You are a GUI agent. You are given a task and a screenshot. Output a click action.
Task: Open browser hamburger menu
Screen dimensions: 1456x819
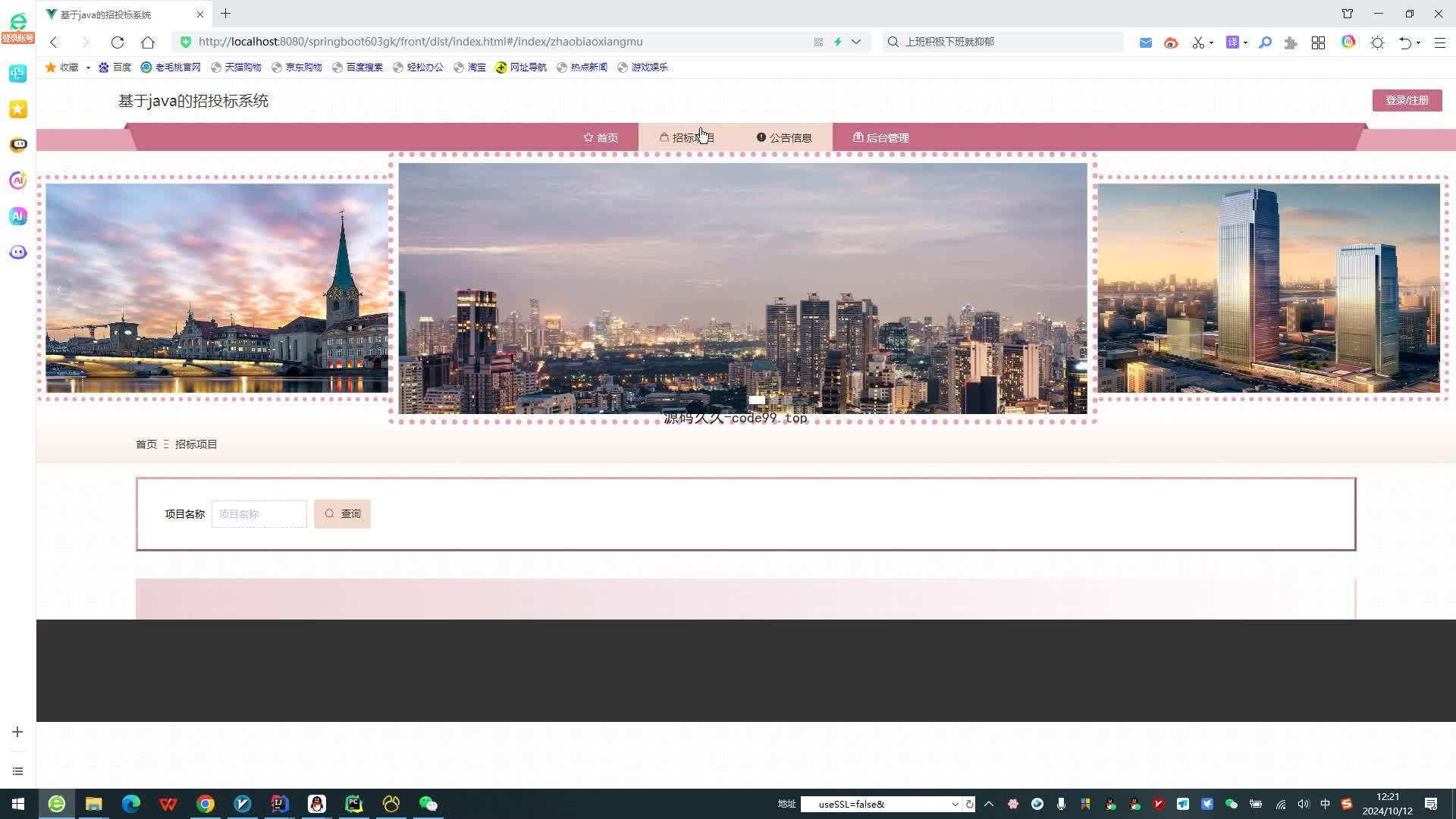coord(1439,42)
